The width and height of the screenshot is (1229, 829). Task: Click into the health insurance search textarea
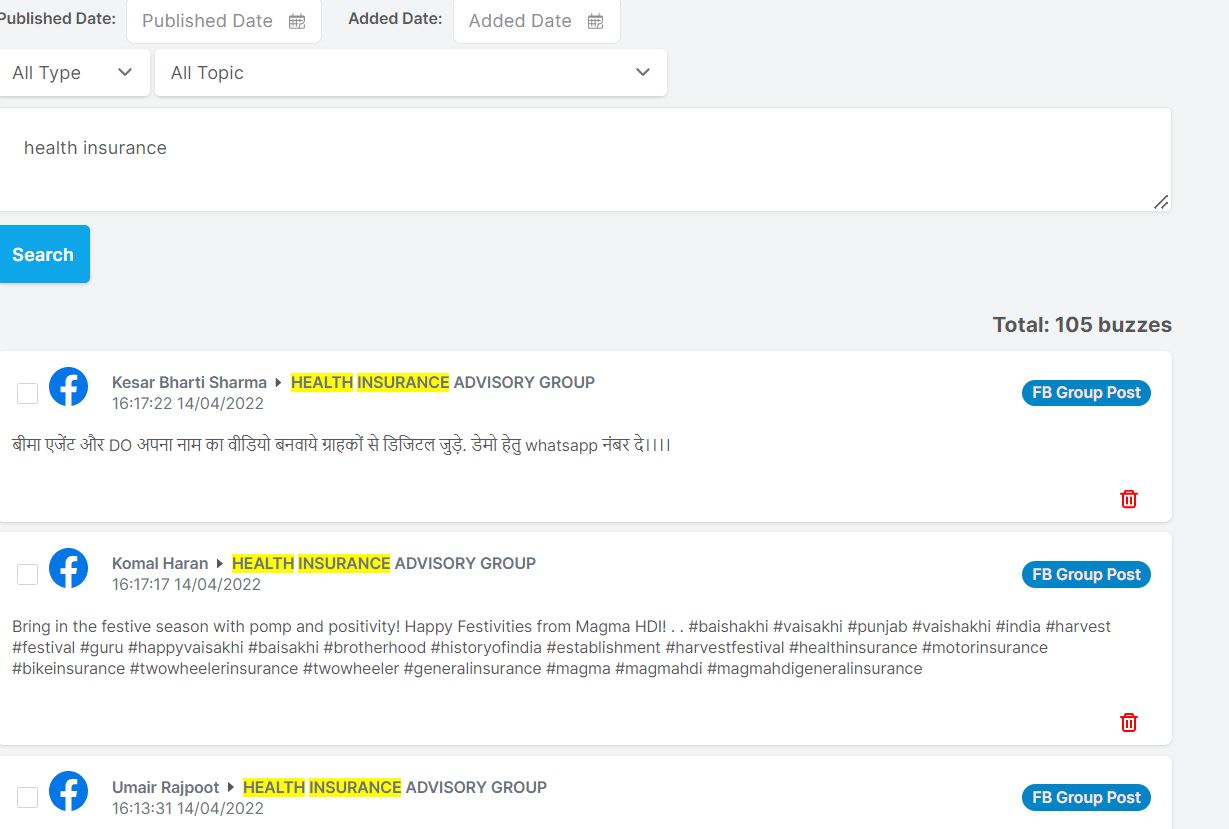click(584, 160)
